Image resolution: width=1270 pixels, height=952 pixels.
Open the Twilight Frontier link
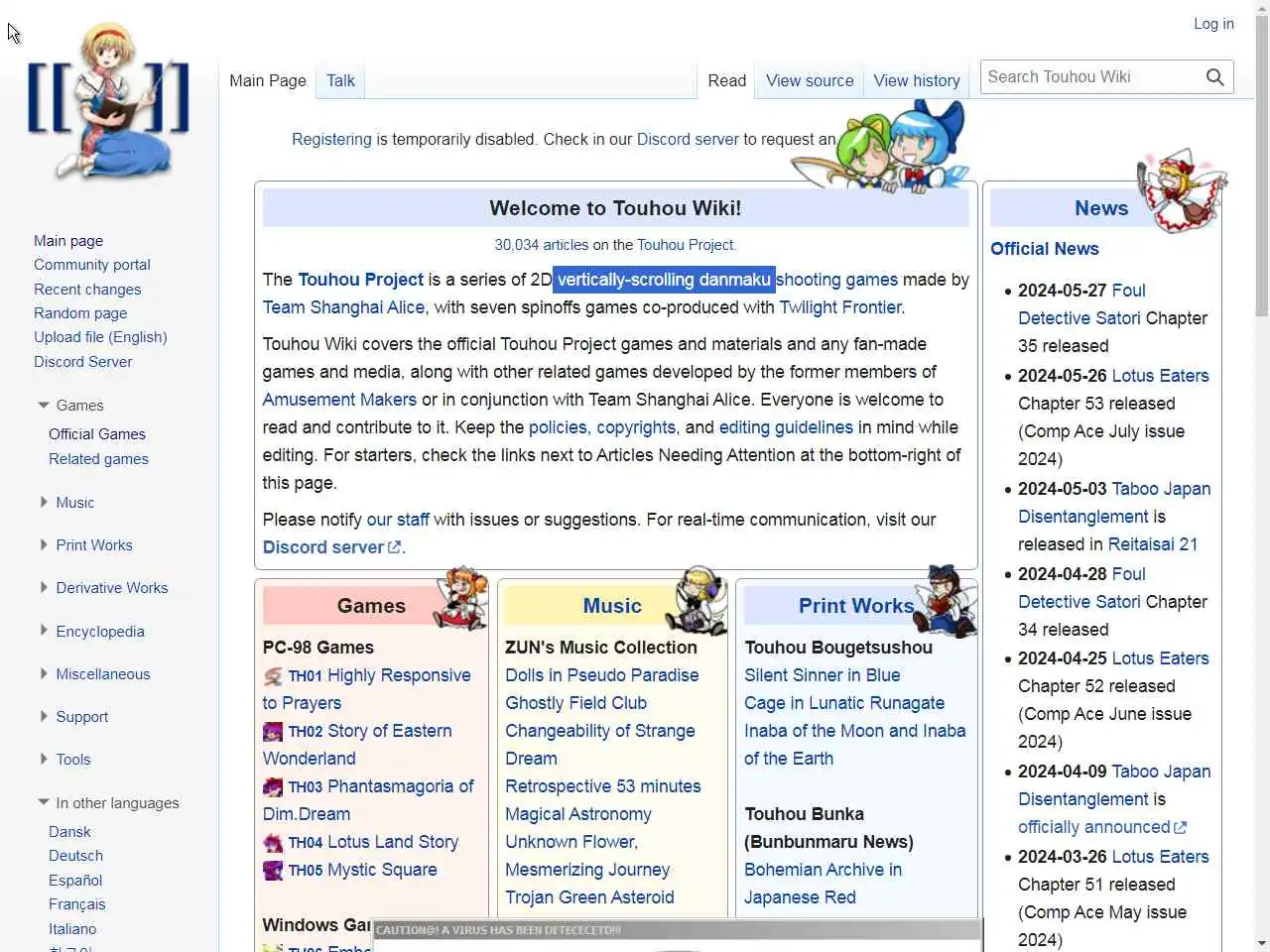(840, 307)
